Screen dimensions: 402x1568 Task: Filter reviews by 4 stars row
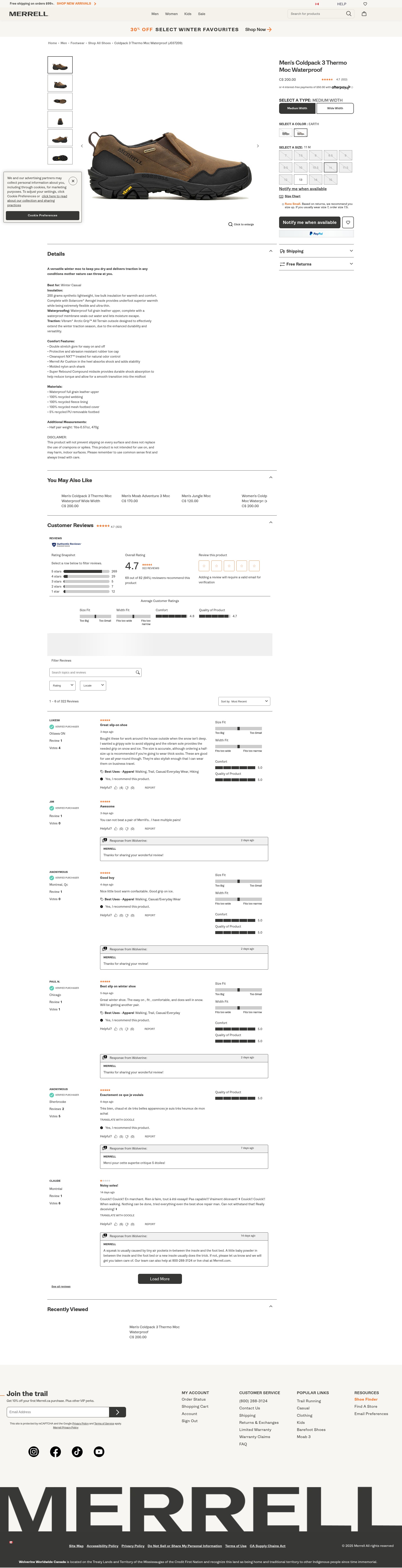tap(84, 576)
